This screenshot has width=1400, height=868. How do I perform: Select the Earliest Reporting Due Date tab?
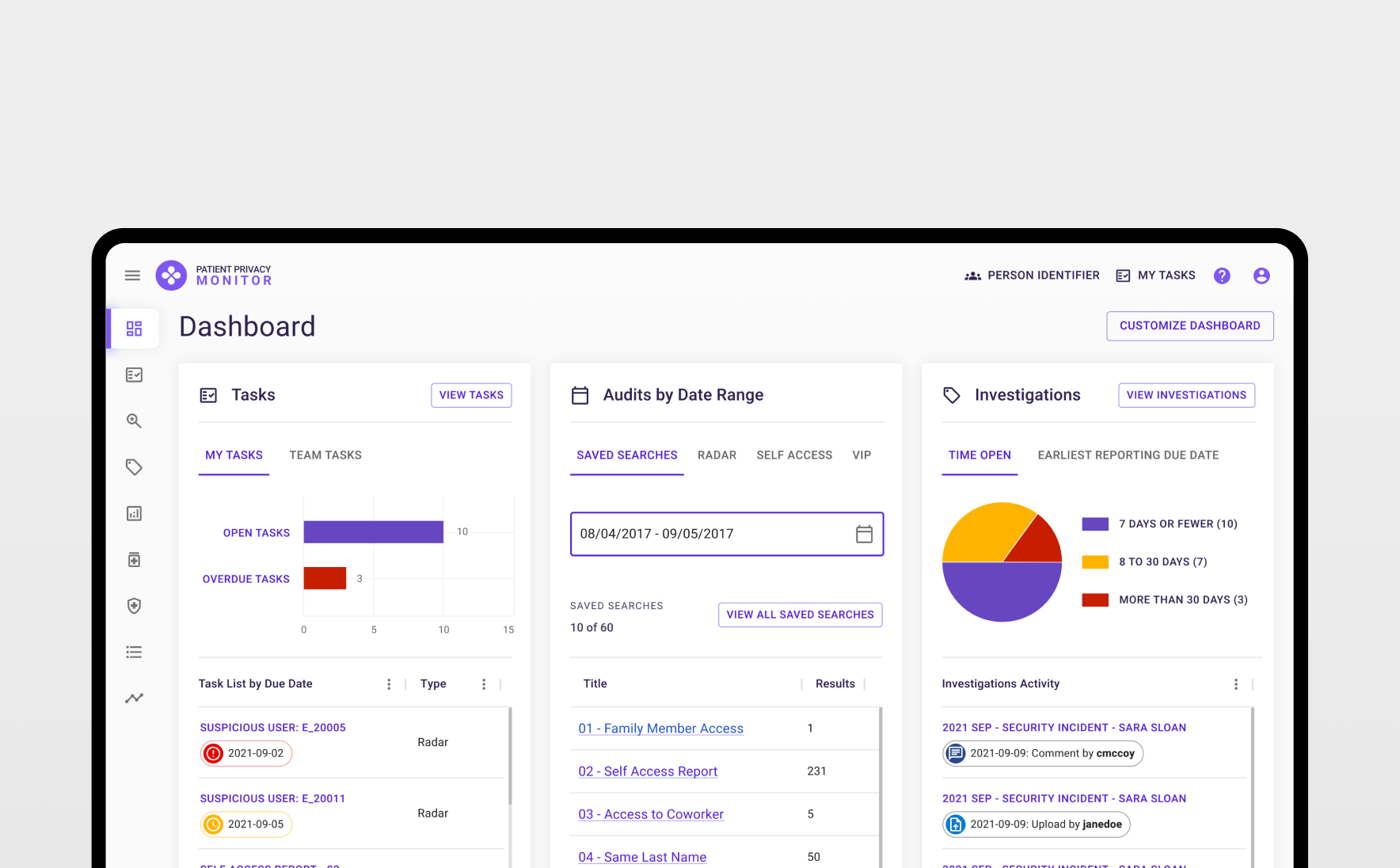pyautogui.click(x=1128, y=455)
